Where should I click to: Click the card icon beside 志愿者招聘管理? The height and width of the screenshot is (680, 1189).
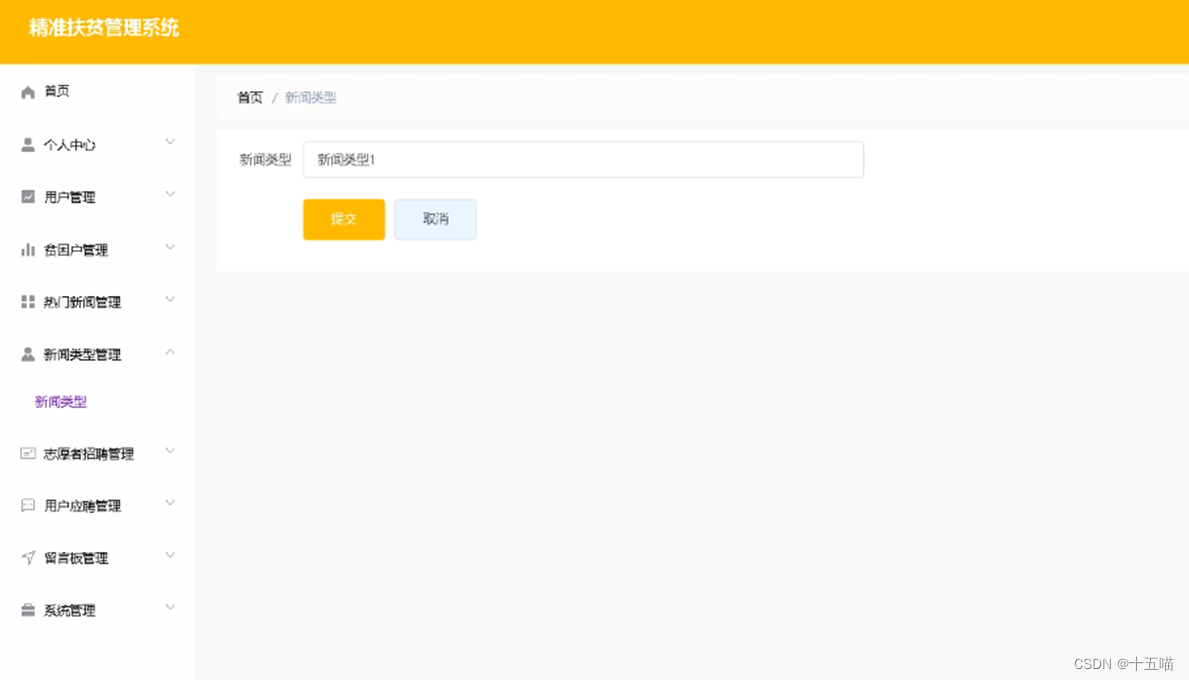coord(28,453)
